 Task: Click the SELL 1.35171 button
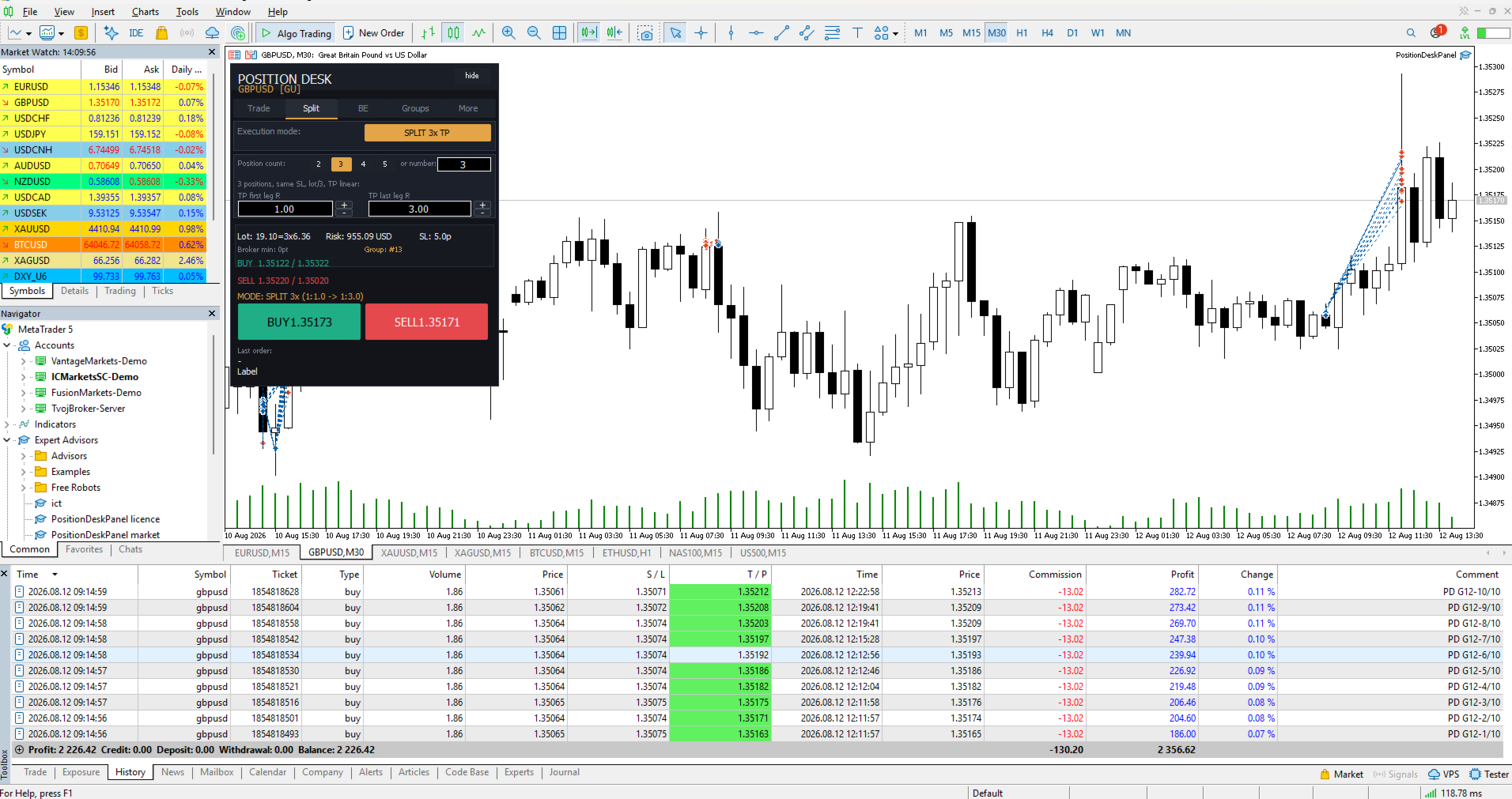pos(427,322)
